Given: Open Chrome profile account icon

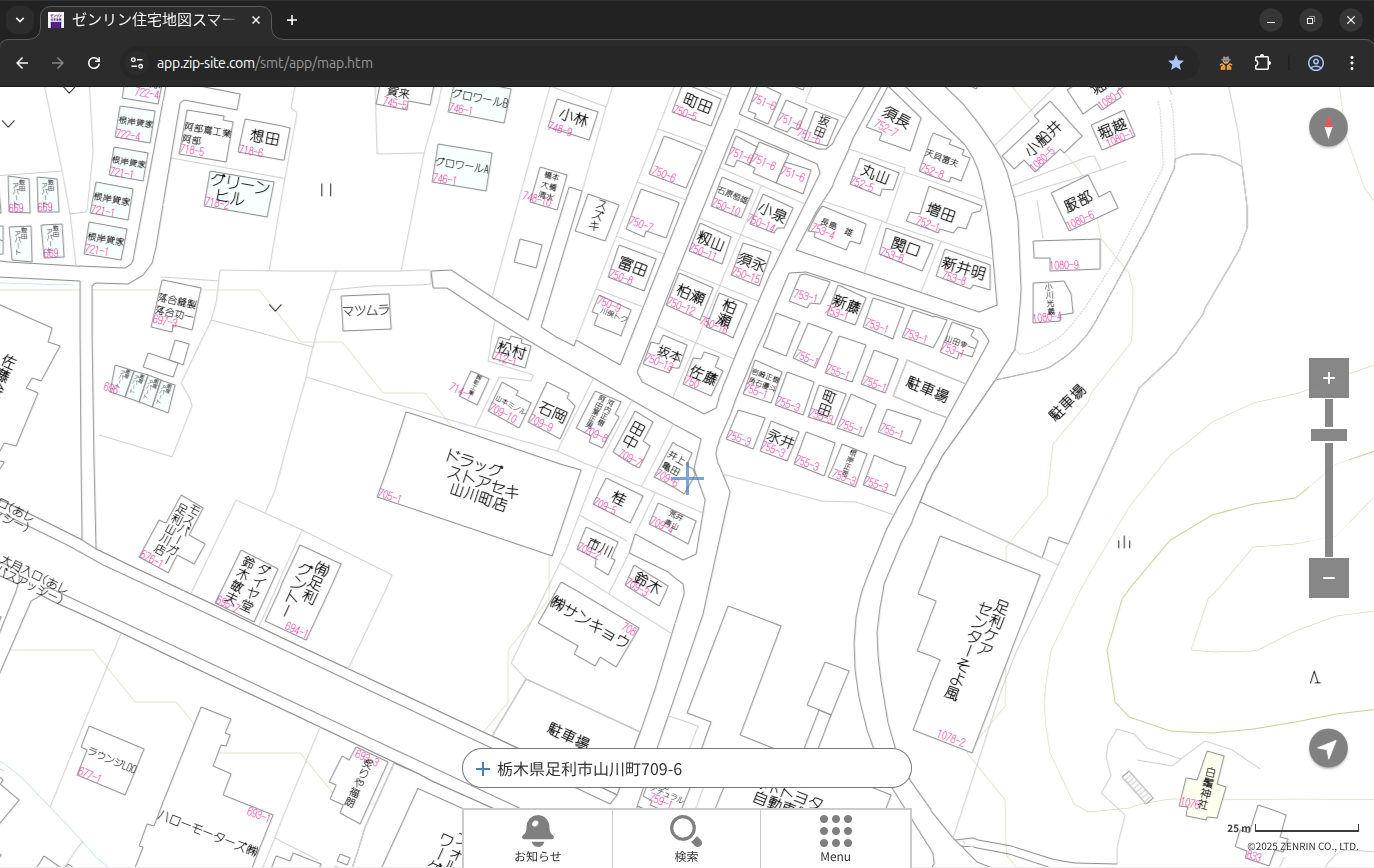Looking at the screenshot, I should click(1316, 63).
